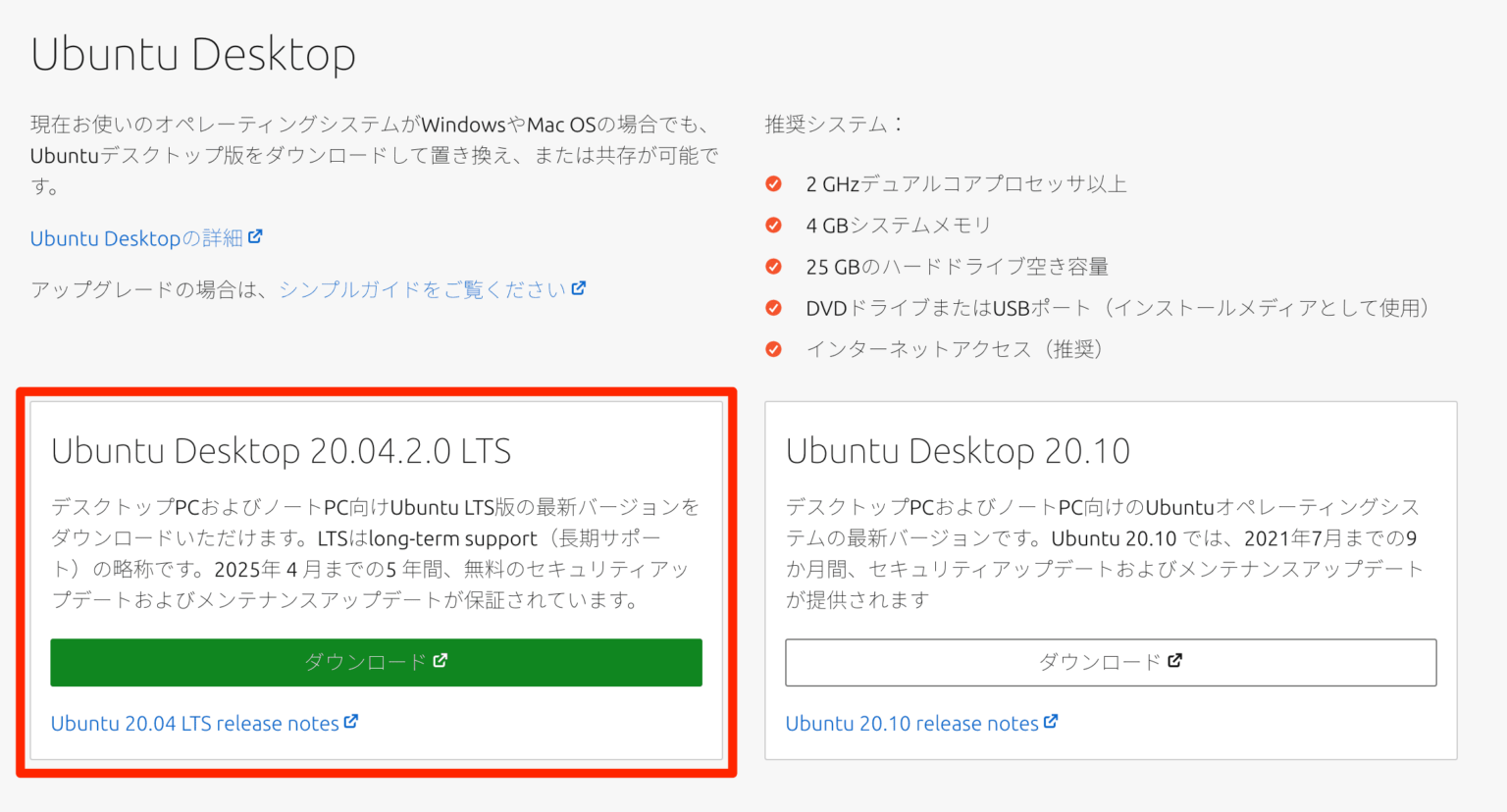Select the Ubuntu Desktop 20.10 heading
1507x812 pixels.
pyautogui.click(x=957, y=450)
